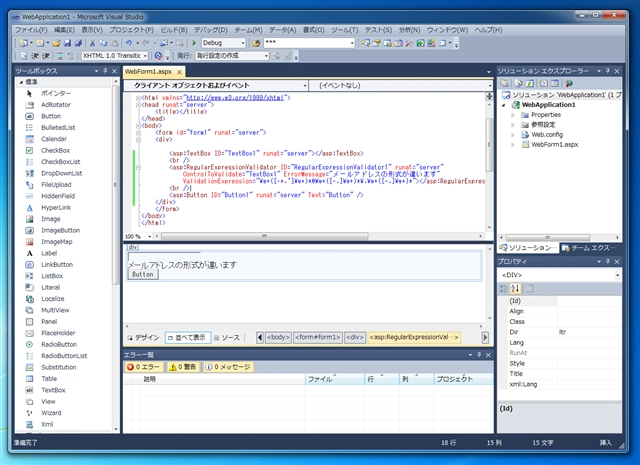Open the client objects and events dropdown
Screen dimensions: 640x465
[x=305, y=85]
